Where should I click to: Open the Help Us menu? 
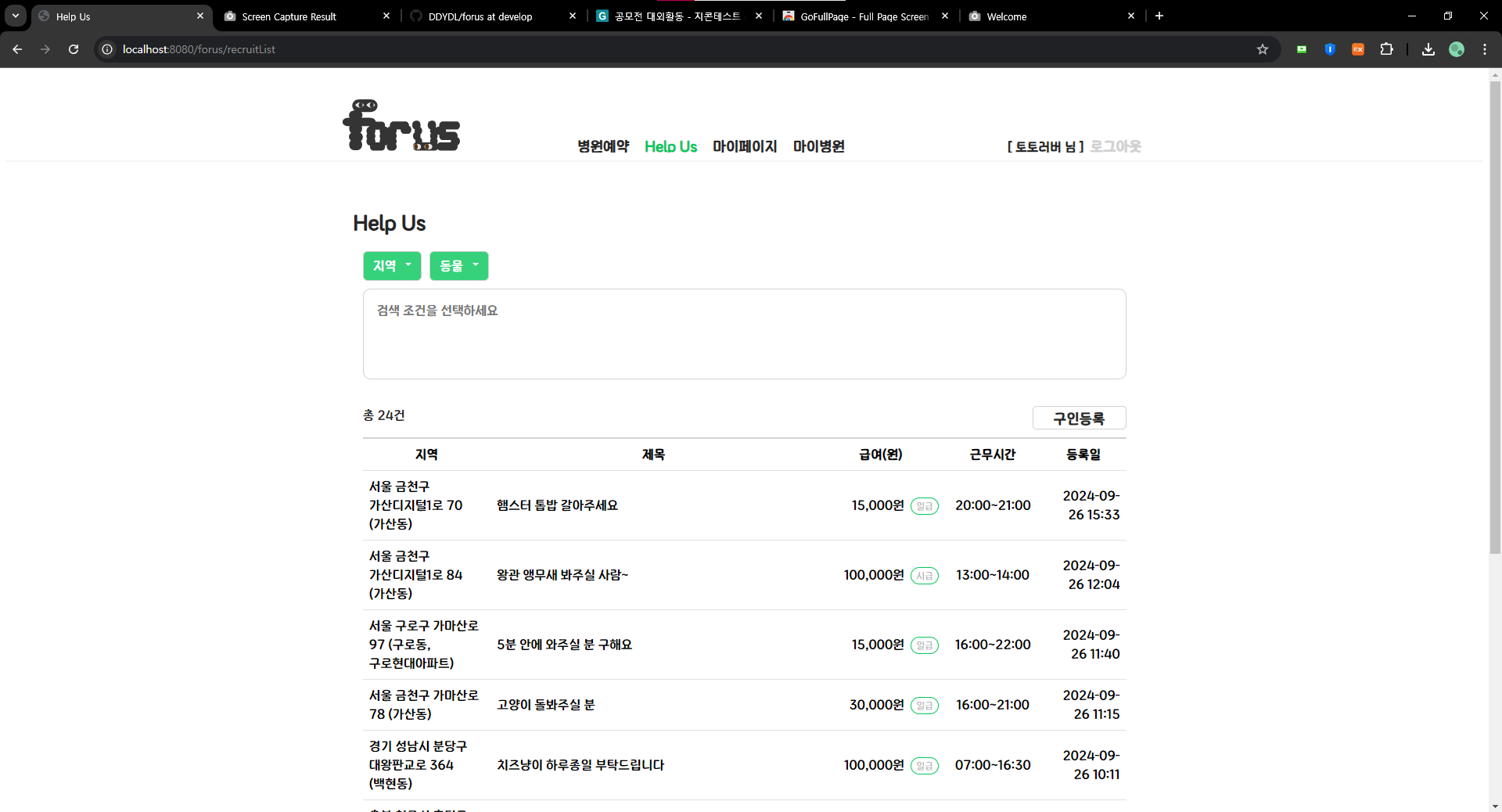tap(670, 146)
